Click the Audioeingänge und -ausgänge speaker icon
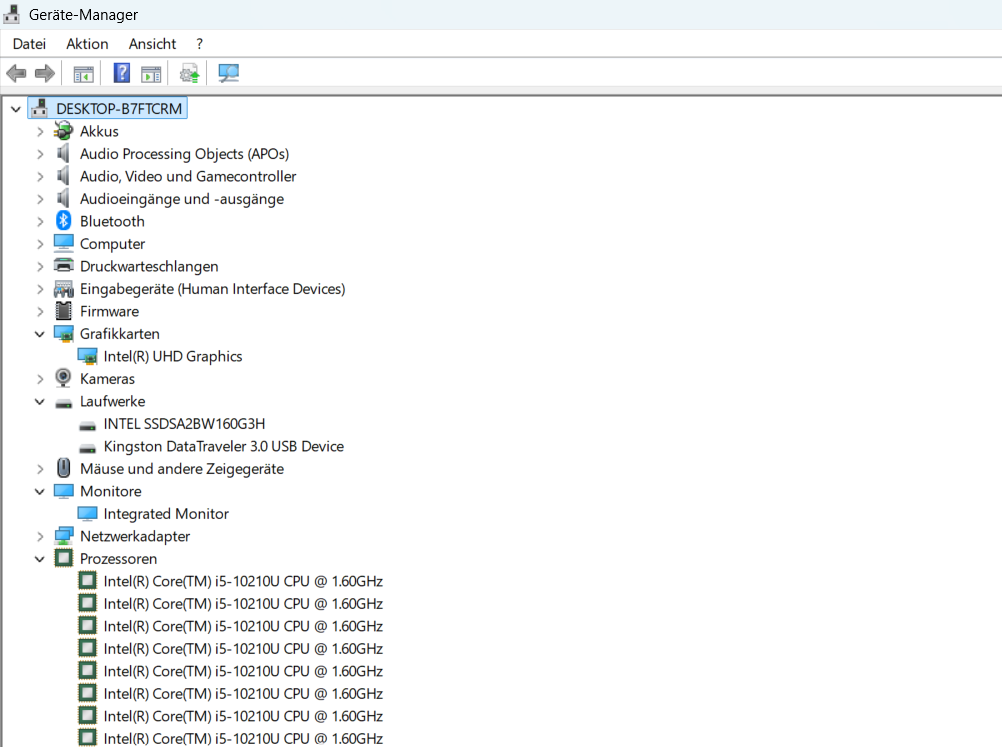1002x747 pixels. point(63,199)
